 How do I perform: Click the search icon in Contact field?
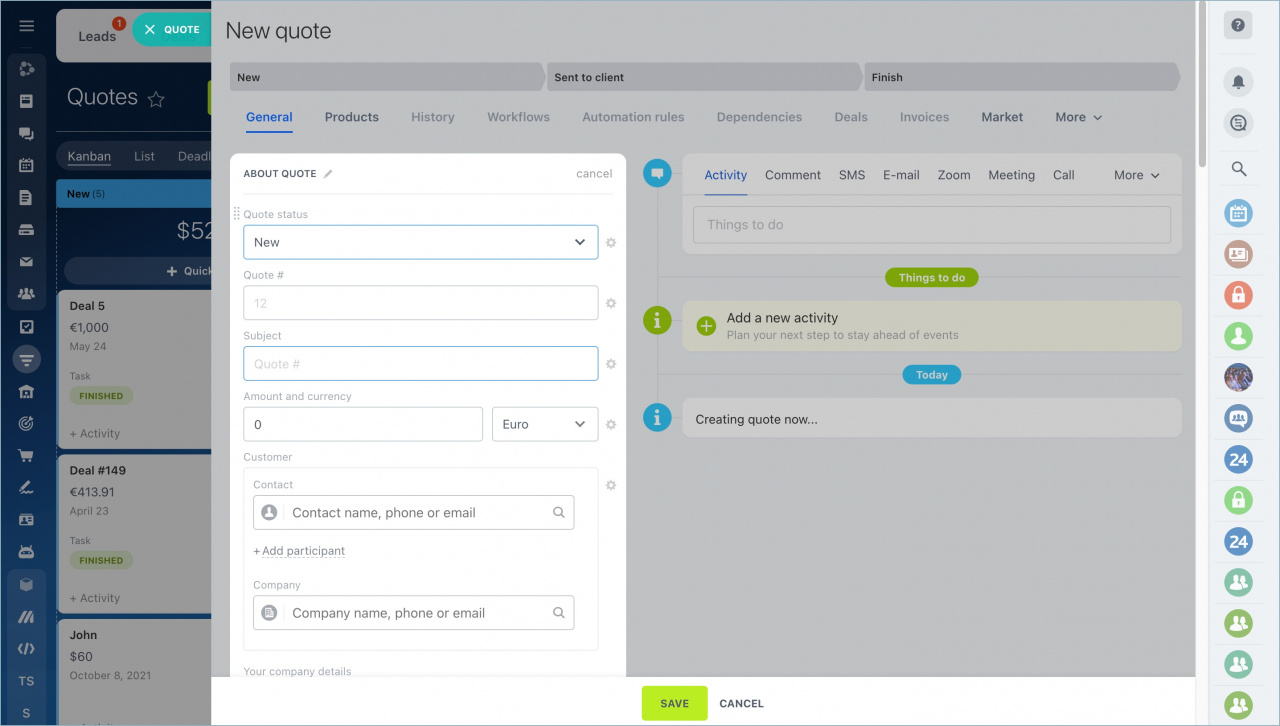tap(559, 513)
